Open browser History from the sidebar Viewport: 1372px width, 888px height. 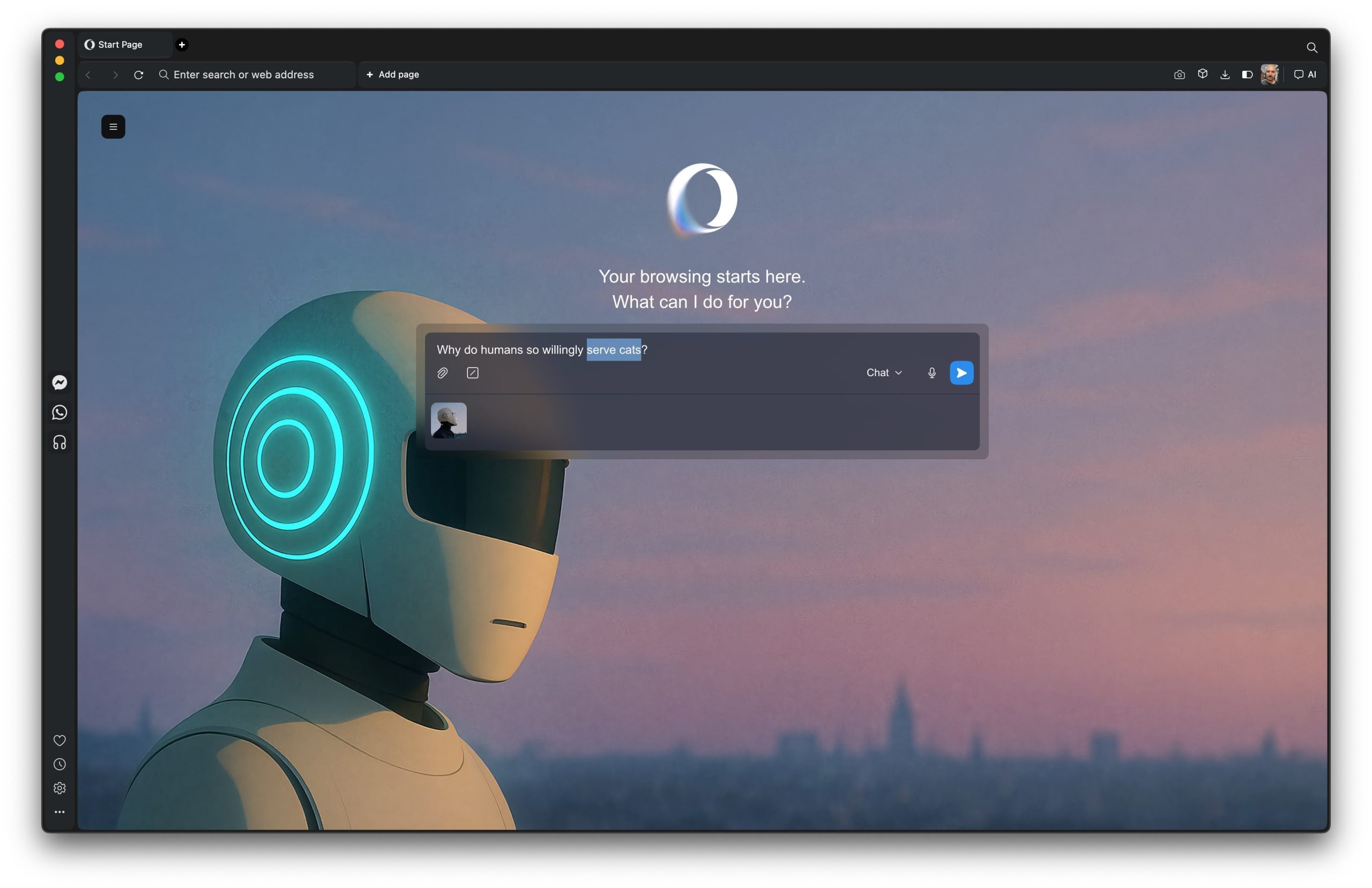59,764
